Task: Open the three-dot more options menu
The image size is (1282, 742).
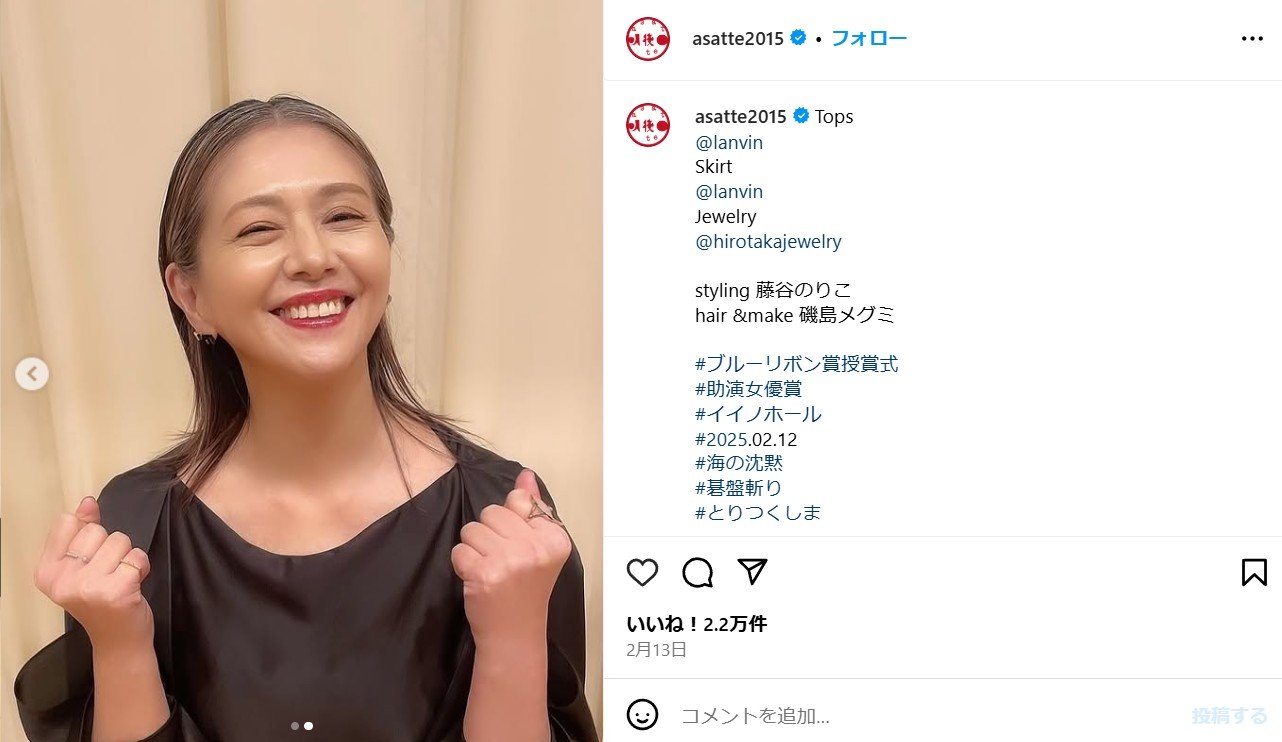Action: point(1252,39)
